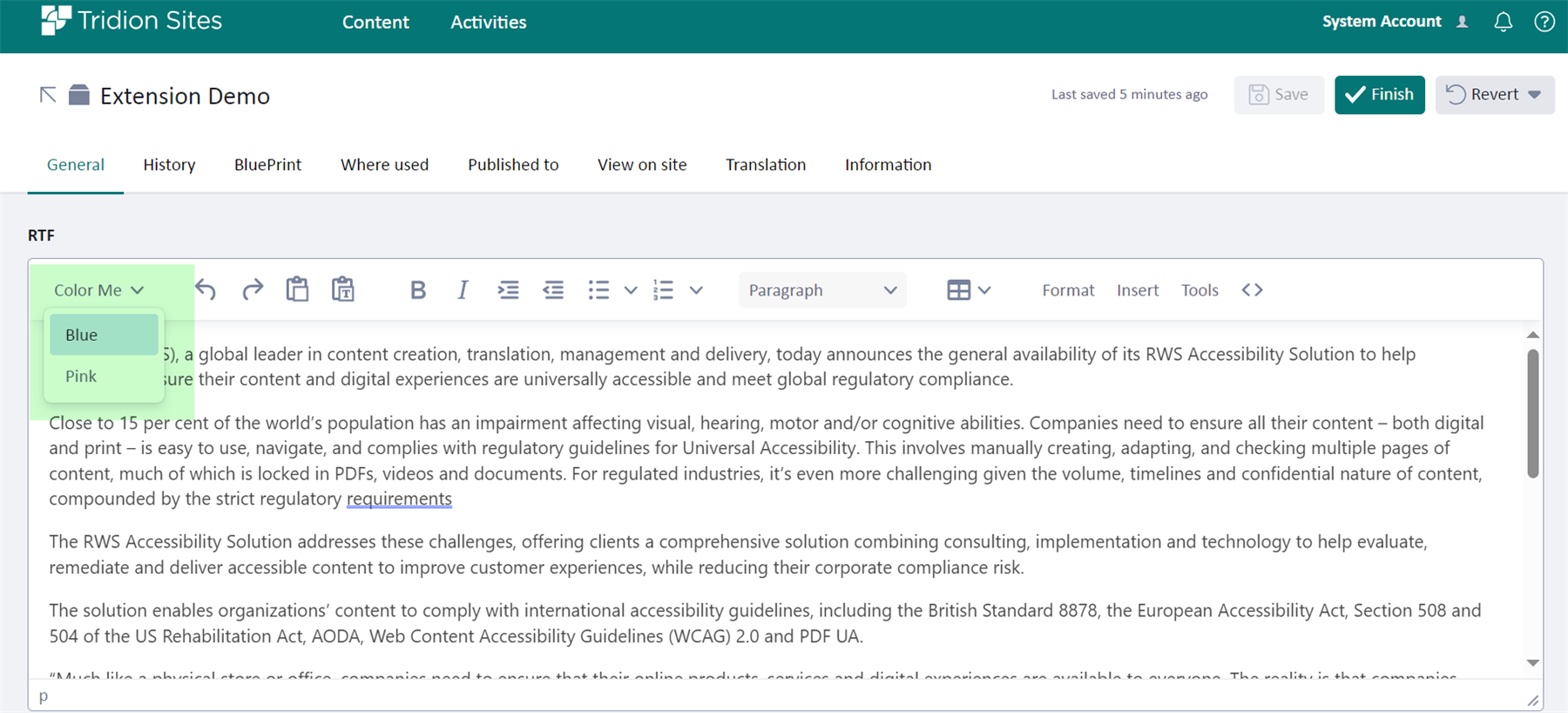
Task: Switch to the Information tab
Action: pos(888,165)
